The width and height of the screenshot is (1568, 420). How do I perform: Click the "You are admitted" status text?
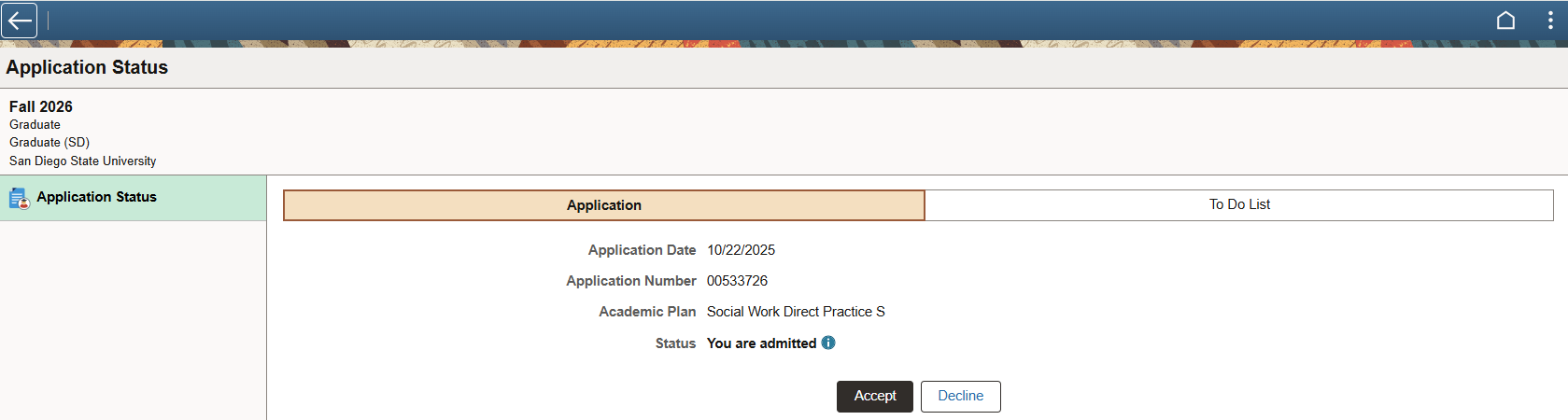(x=761, y=343)
